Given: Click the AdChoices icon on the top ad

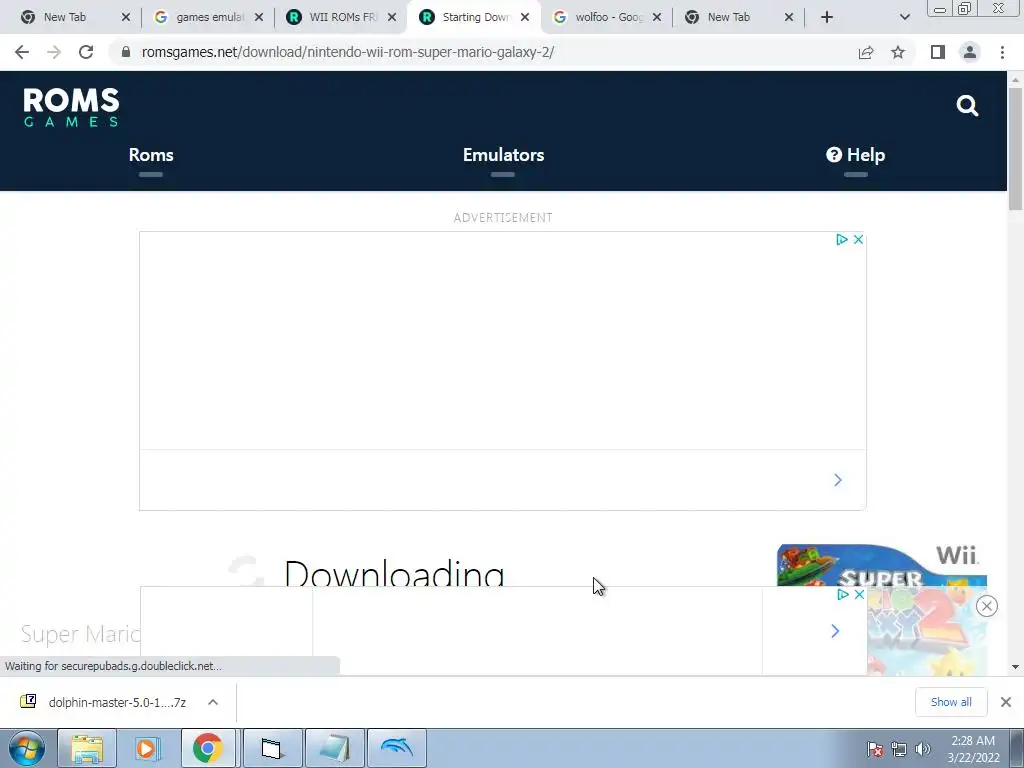Looking at the screenshot, I should click(x=842, y=240).
